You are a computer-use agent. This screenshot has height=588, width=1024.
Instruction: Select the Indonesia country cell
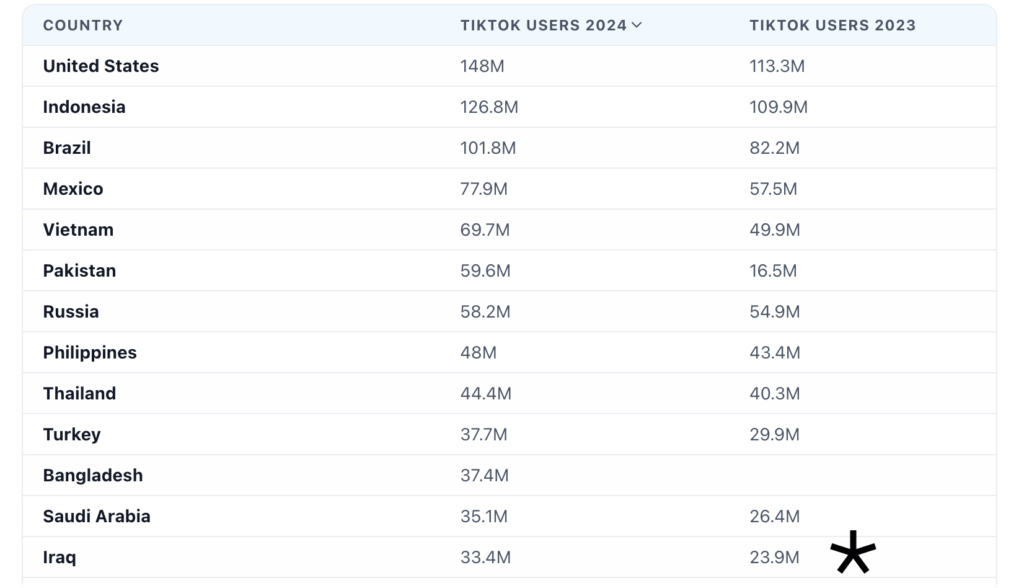tap(84, 107)
